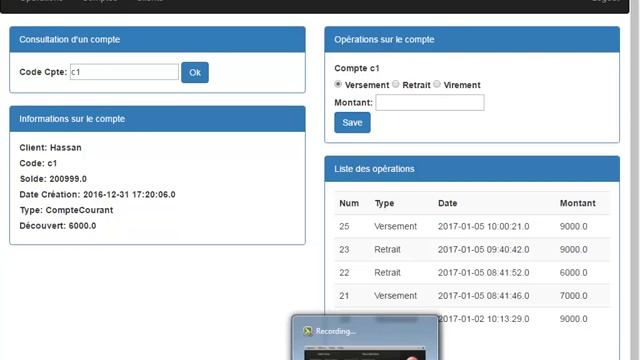Click the Montant column header
Screen dimensions: 640x360
[x=578, y=203]
